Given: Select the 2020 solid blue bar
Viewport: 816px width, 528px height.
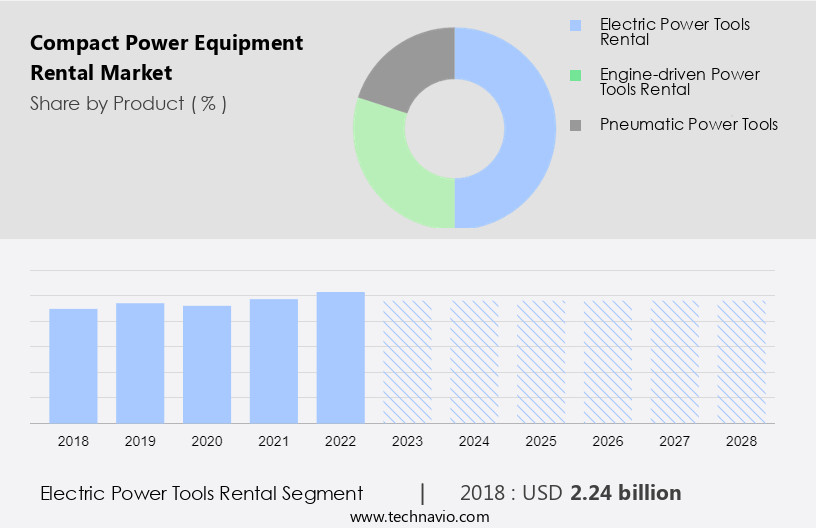Looking at the screenshot, I should click(x=207, y=364).
